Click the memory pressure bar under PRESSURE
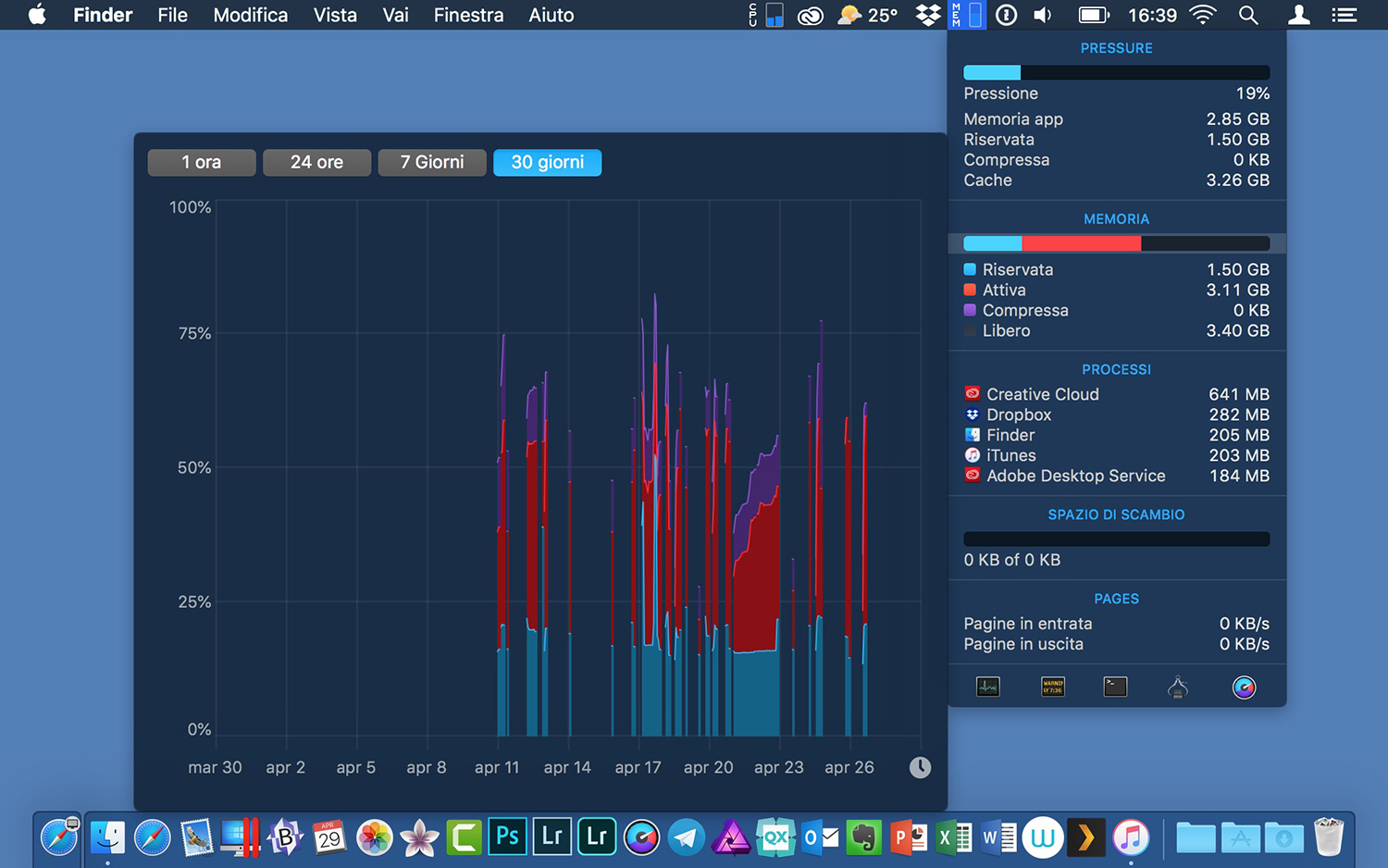Image resolution: width=1388 pixels, height=868 pixels. [1117, 72]
